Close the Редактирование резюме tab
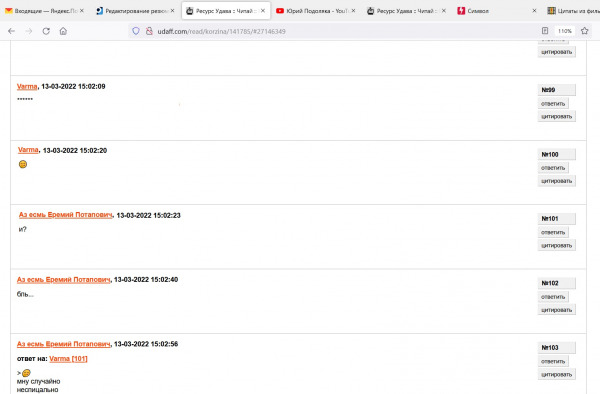Viewport: 600px width, 394px height. click(x=172, y=11)
